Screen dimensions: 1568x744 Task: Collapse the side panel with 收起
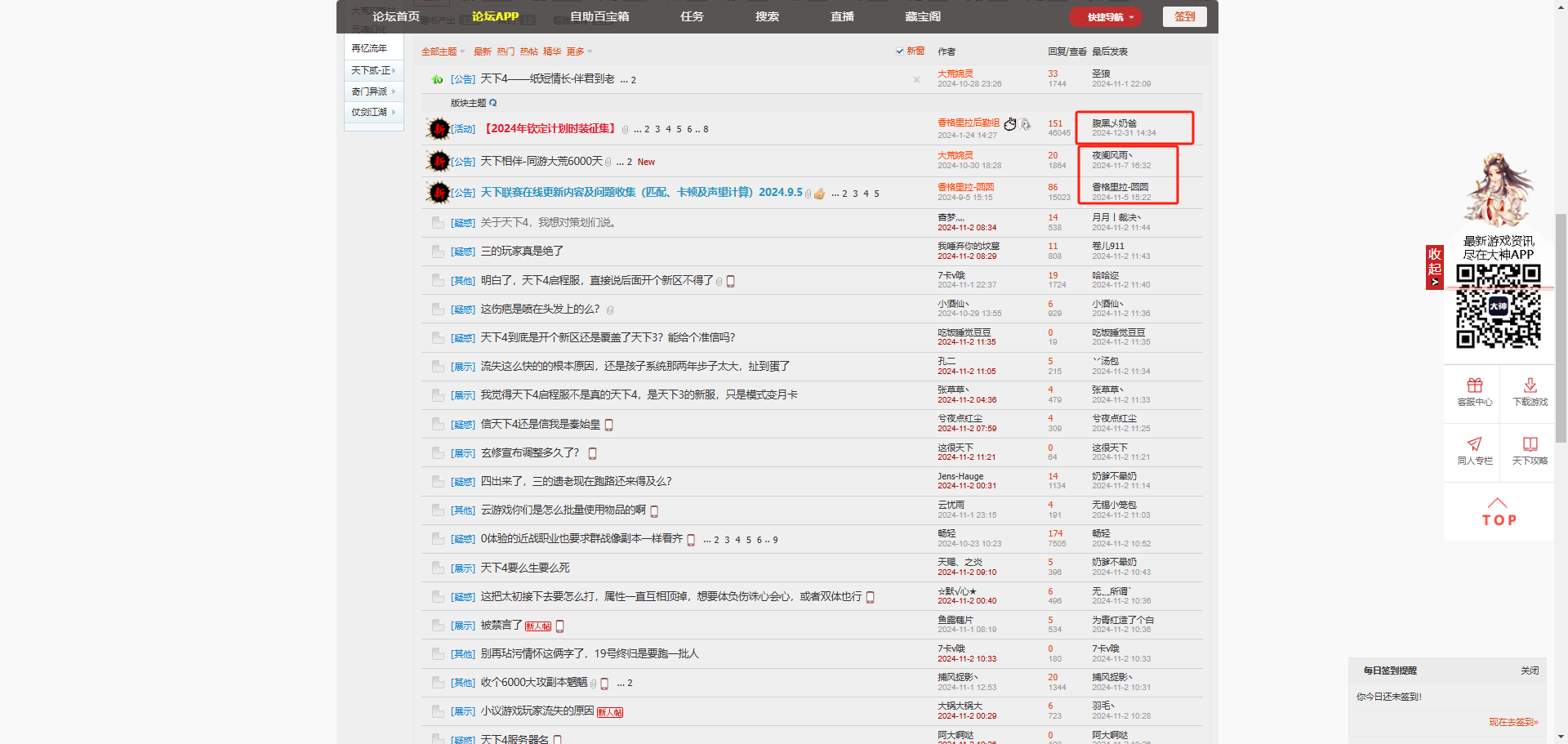(1434, 267)
